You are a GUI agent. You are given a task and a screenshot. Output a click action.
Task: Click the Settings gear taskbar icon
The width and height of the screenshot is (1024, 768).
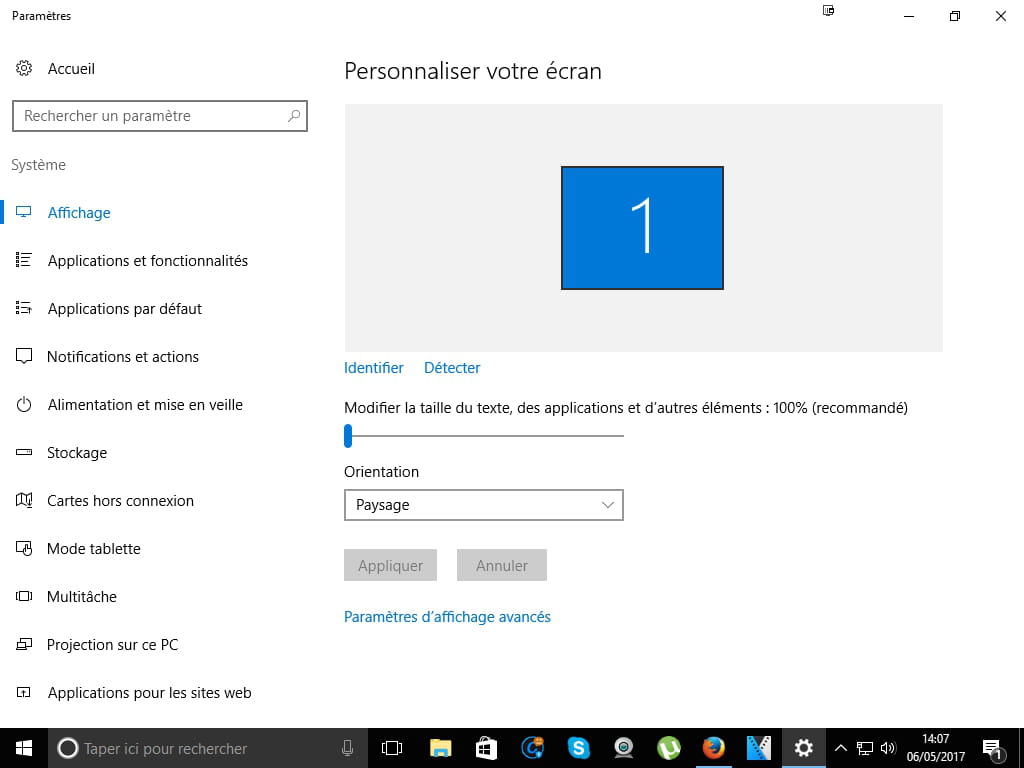tap(804, 748)
